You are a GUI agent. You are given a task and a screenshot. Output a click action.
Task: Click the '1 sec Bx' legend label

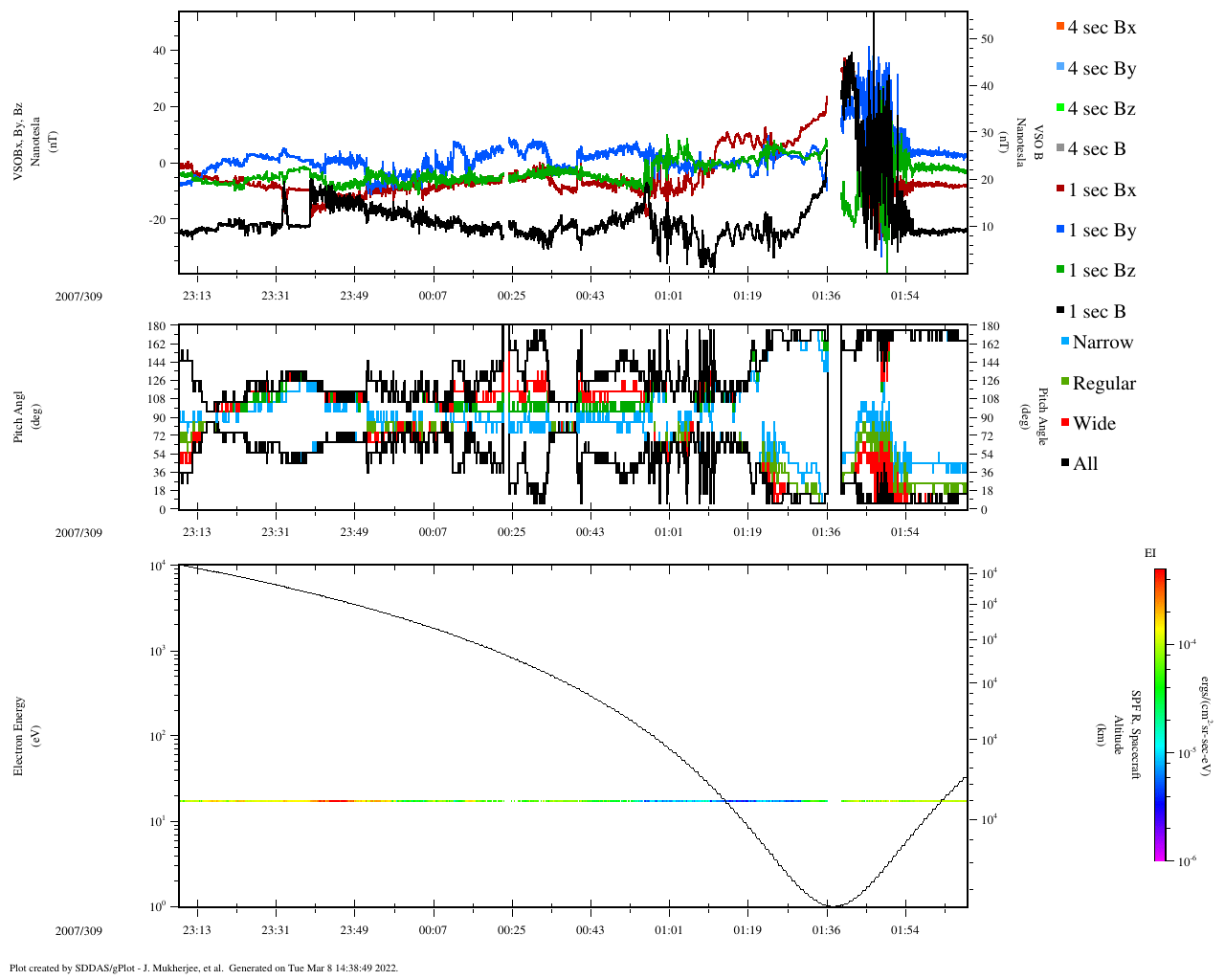tap(1102, 189)
